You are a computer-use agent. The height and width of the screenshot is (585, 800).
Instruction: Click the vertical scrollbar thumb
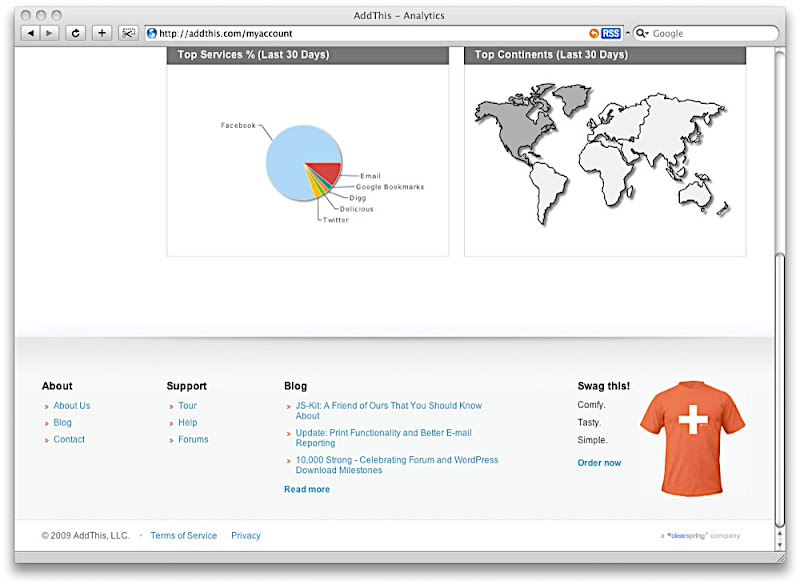pos(779,390)
